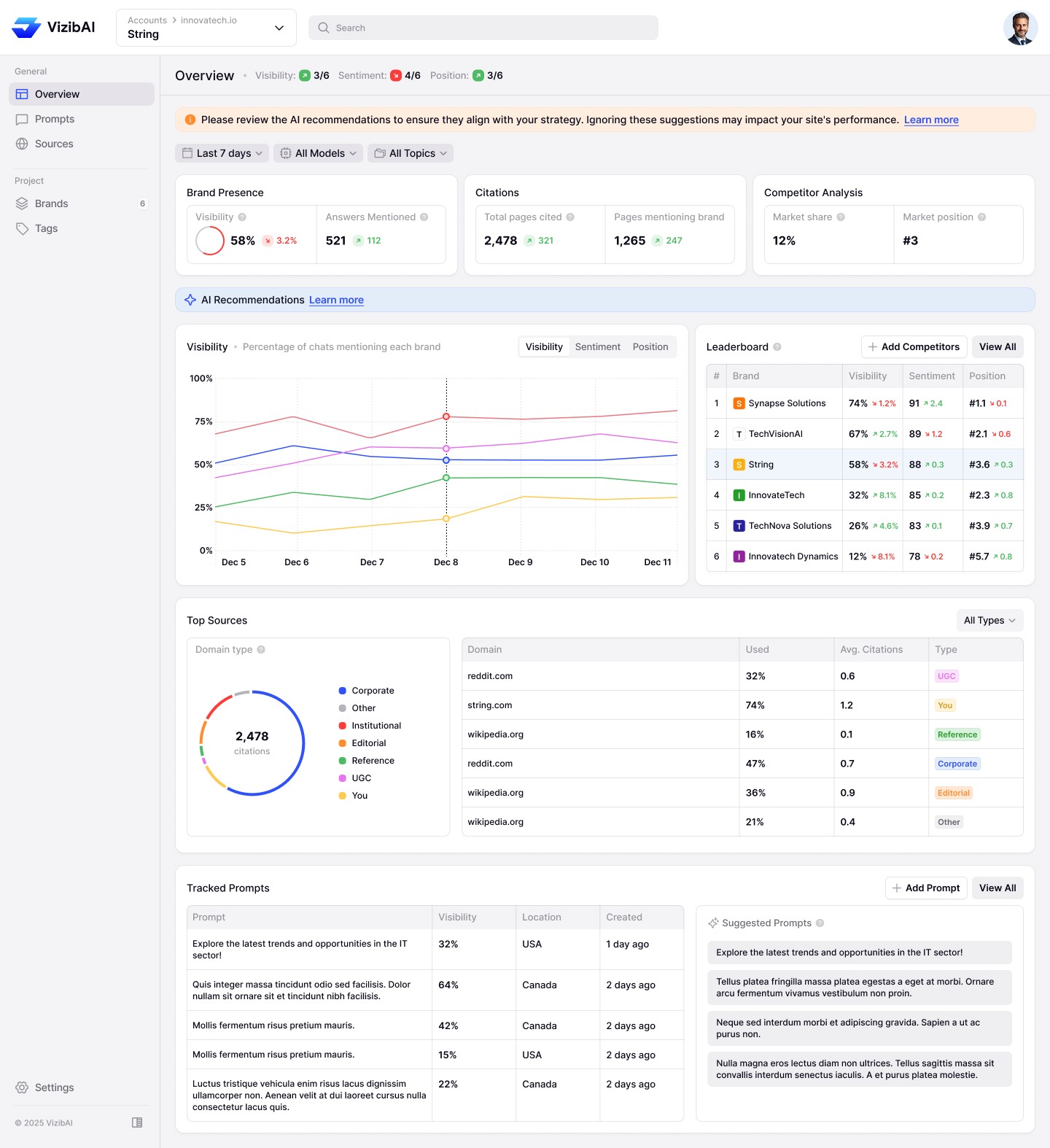Select the String row in Leaderboard
Screen dimensions: 1050x1148
click(x=865, y=465)
